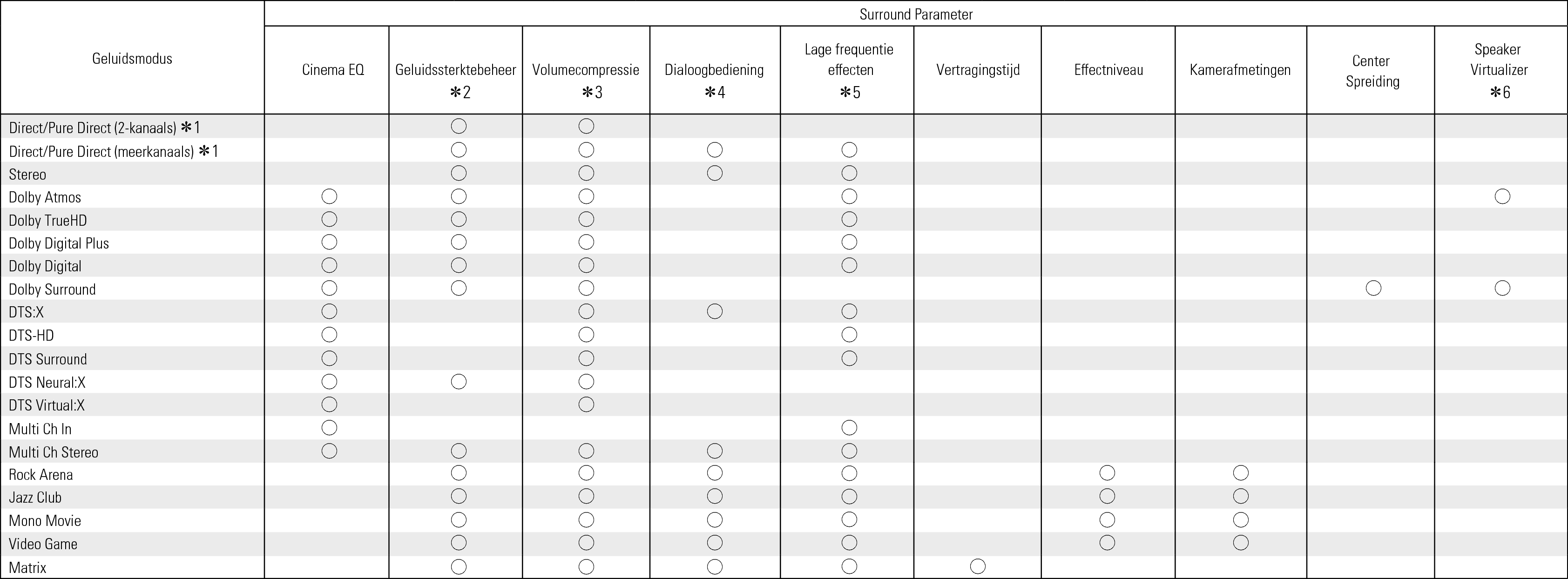Screen dimensions: 1568x579
Task: Click the Geluidsmodus column header
Action: click(132, 59)
